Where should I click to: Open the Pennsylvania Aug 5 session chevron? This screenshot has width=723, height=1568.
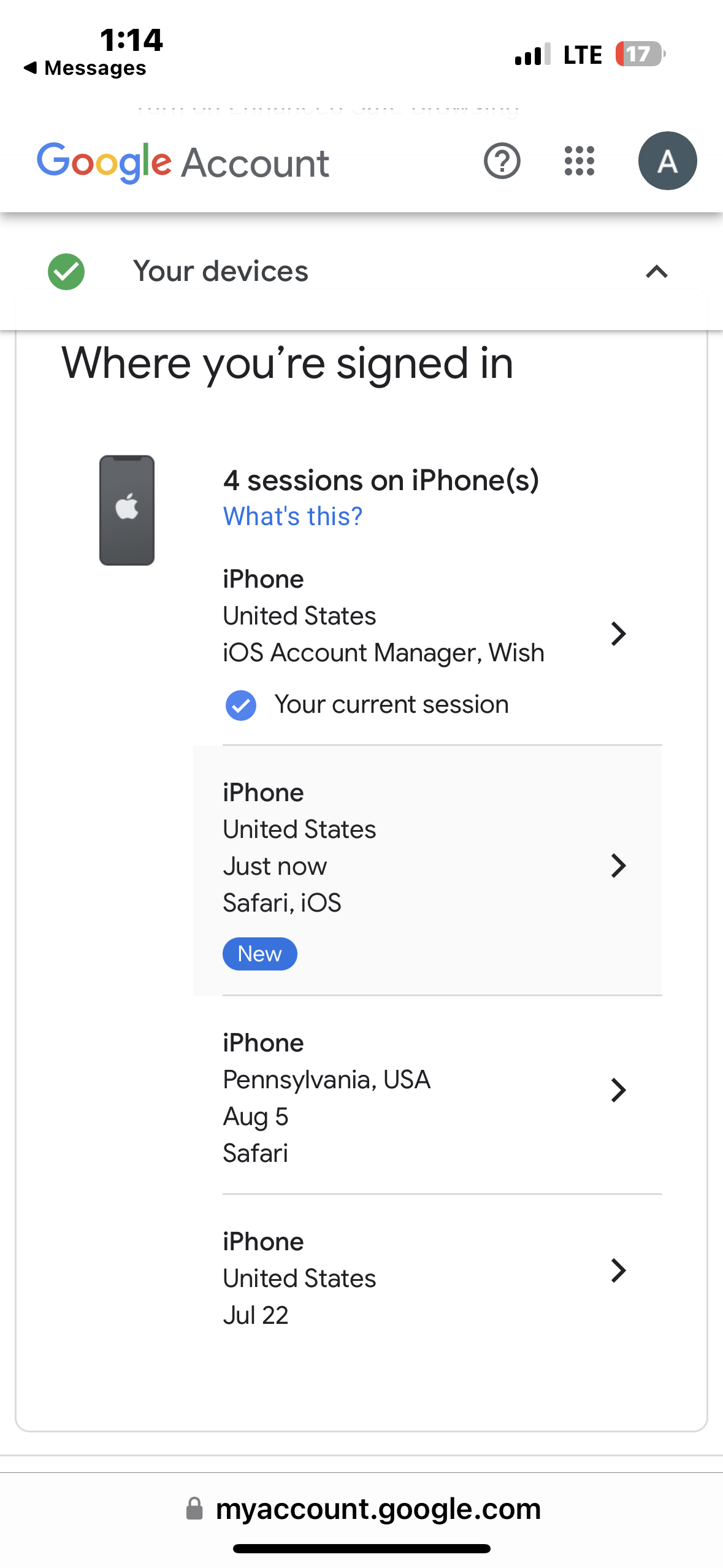pos(618,1090)
